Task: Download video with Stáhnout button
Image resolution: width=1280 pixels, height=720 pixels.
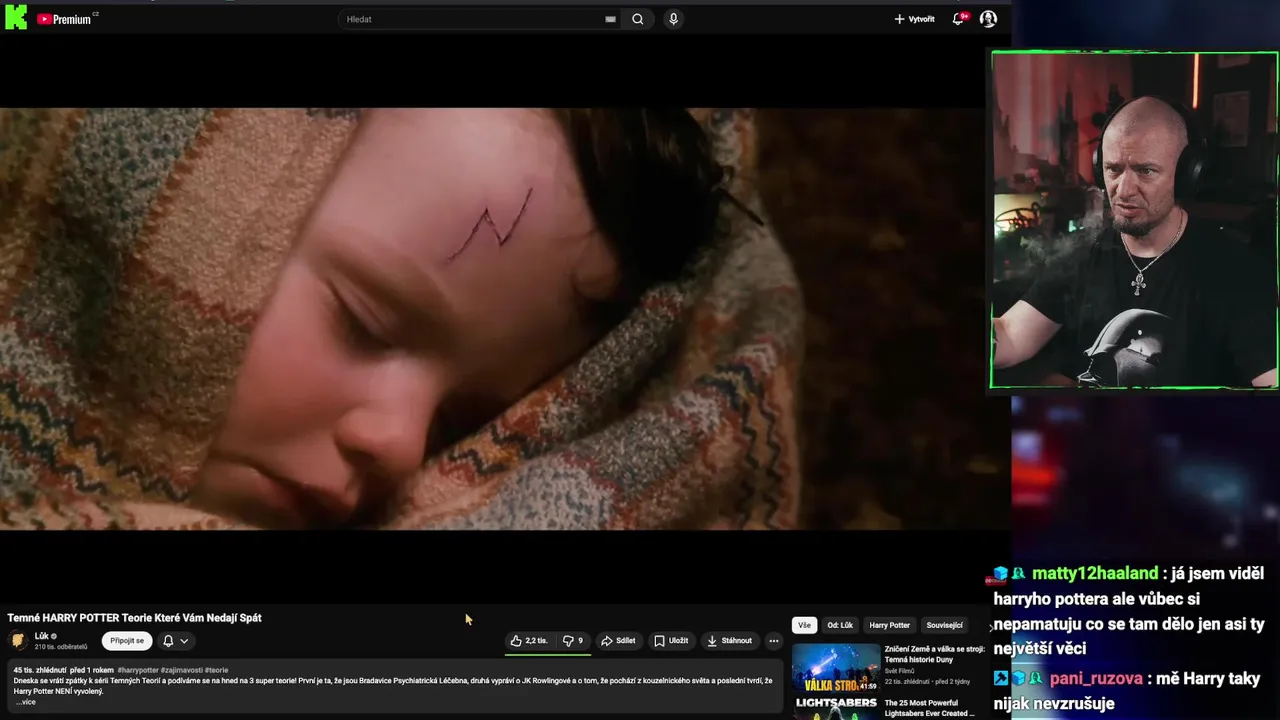Action: pyautogui.click(x=729, y=641)
